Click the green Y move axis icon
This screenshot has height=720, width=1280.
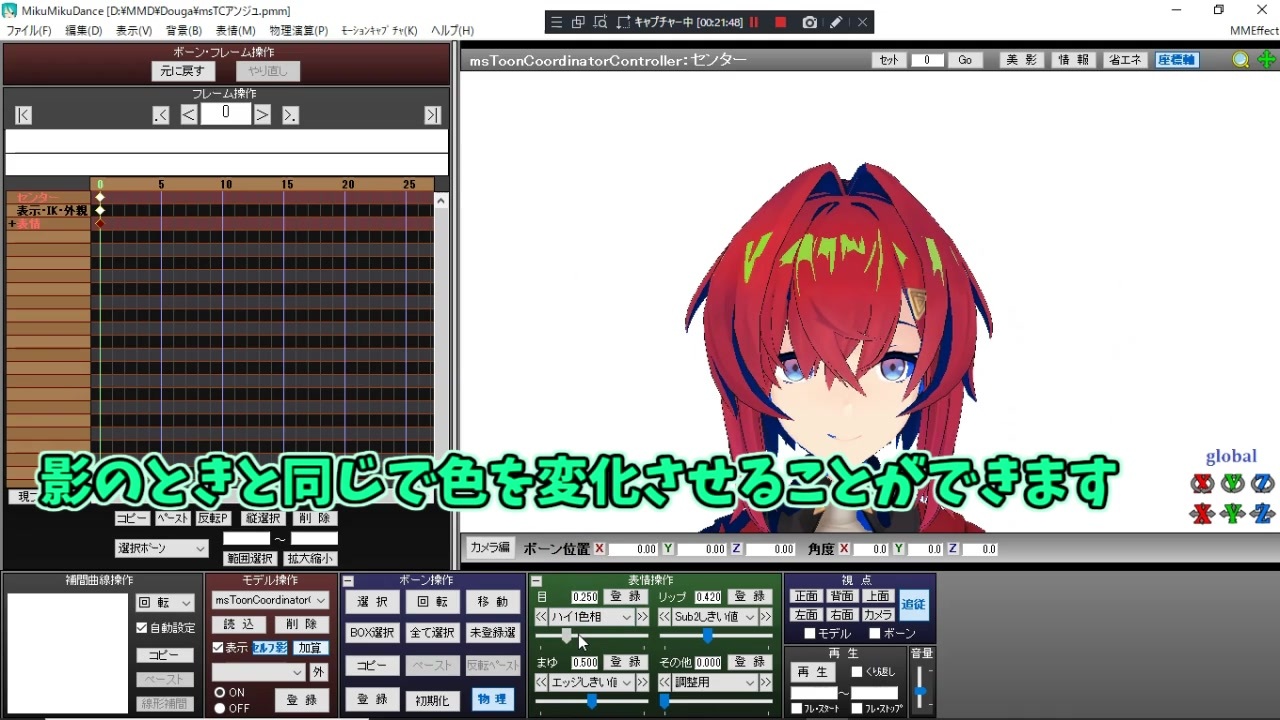click(x=1233, y=514)
